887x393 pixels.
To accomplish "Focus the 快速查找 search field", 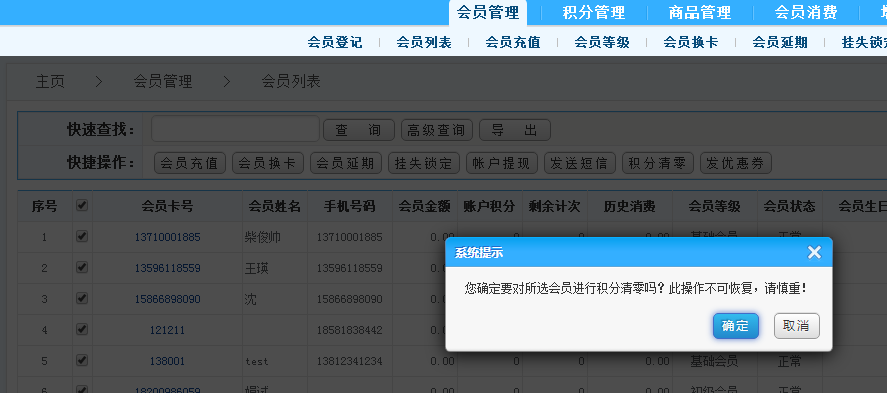I will (235, 129).
